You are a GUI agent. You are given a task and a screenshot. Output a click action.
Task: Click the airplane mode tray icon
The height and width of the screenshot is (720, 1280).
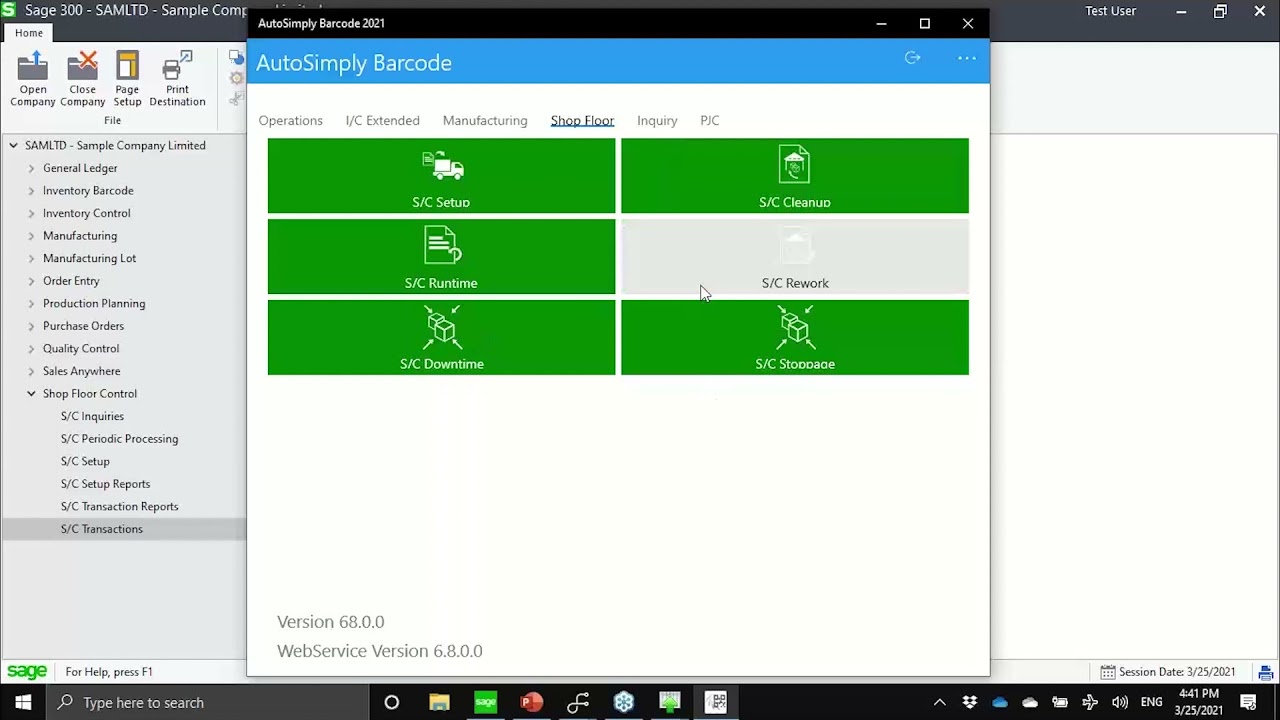tap(1090, 702)
